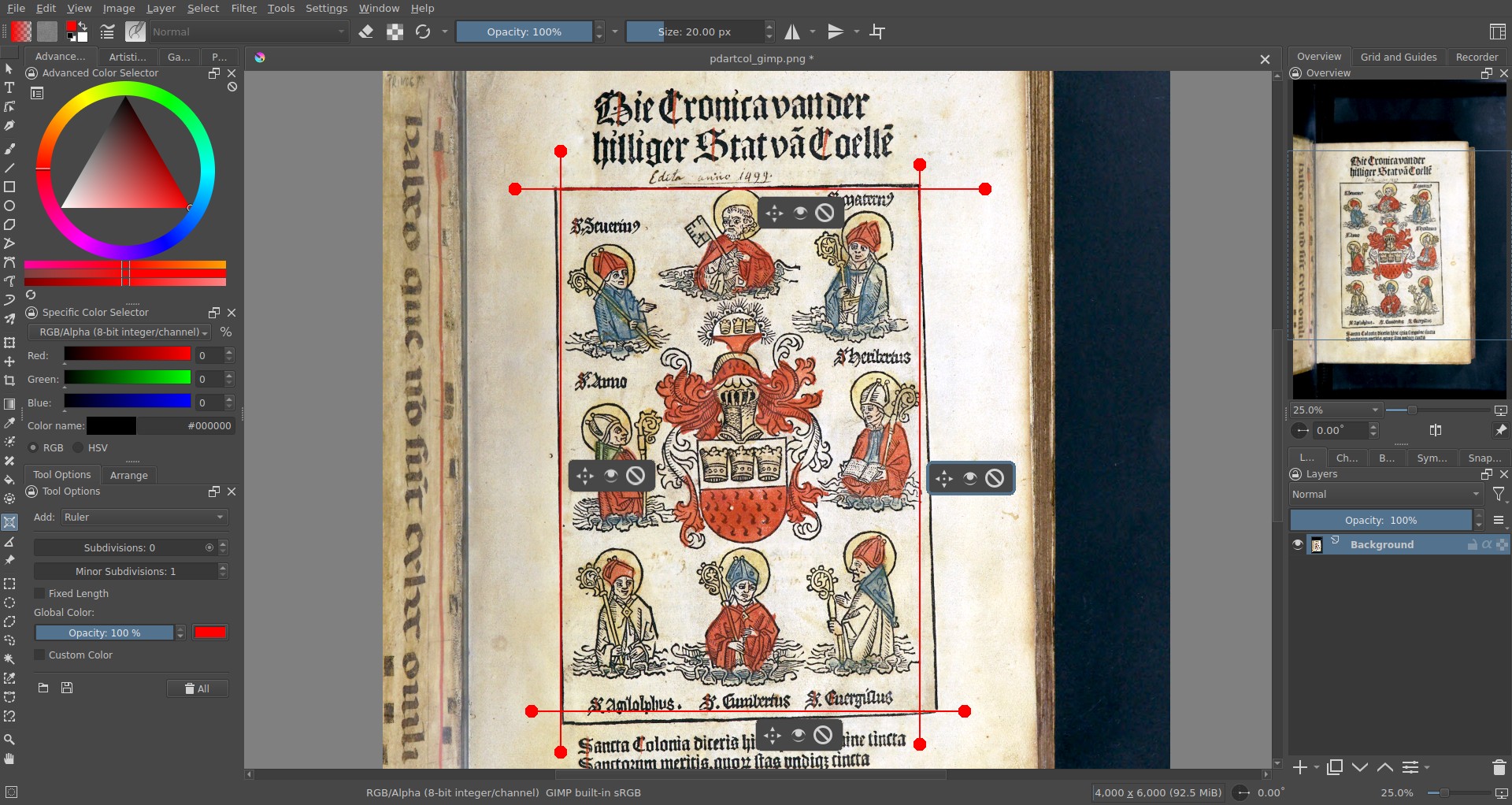Switch to Grid and Guides tab

click(1398, 57)
